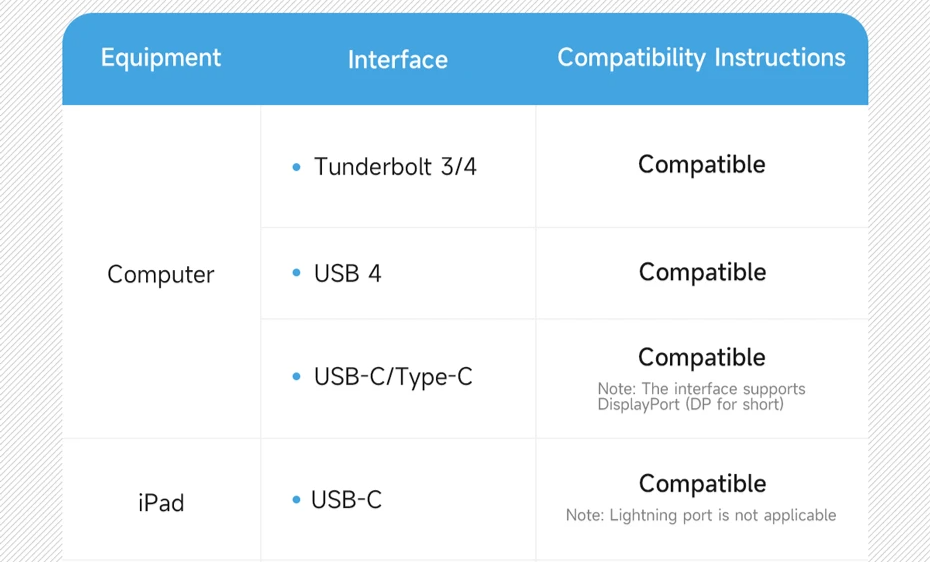Click Compatible in the USB-C/Type-C row

tap(702, 357)
